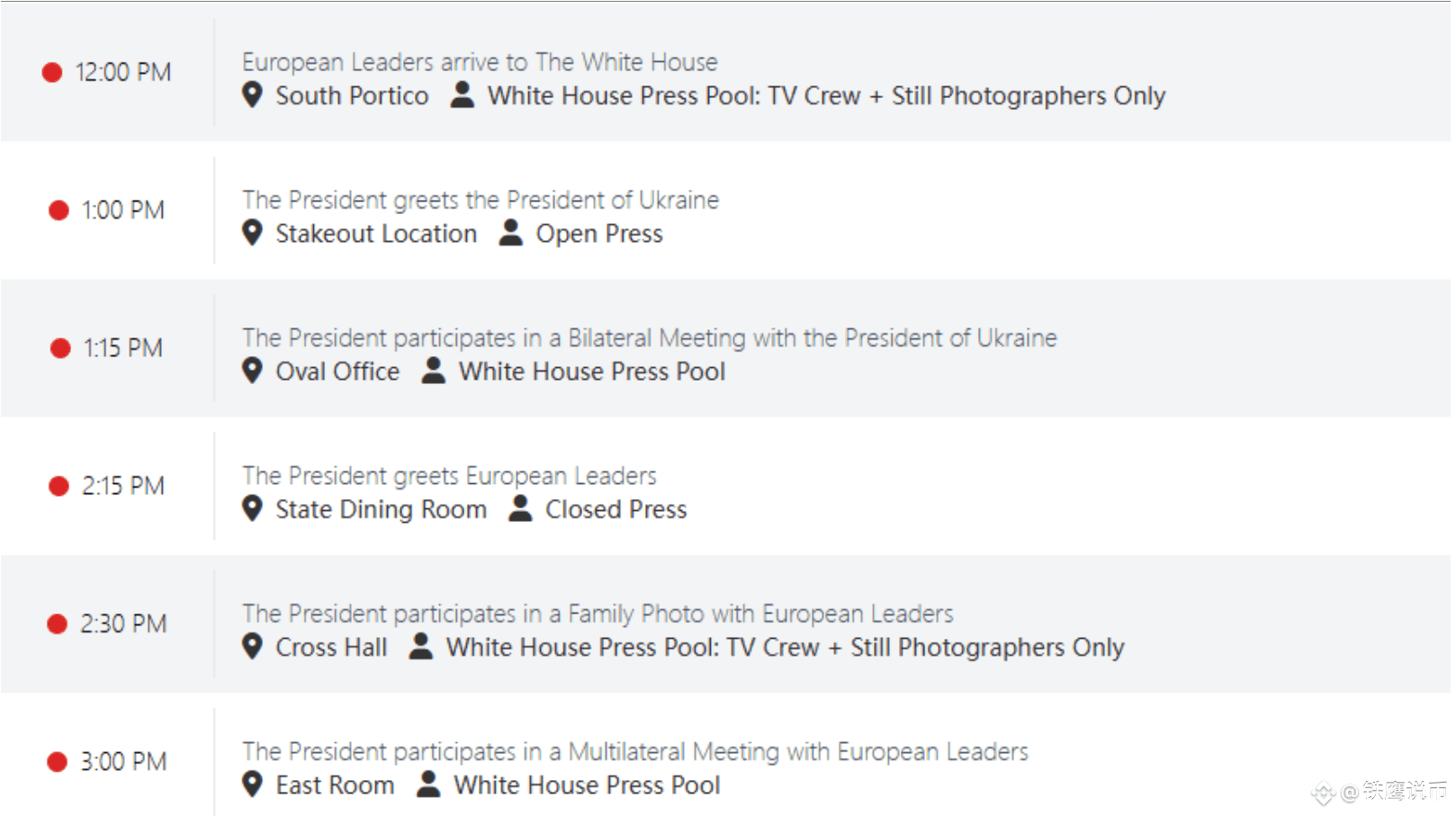Click the red dot beside 3:00 PM

[x=58, y=762]
